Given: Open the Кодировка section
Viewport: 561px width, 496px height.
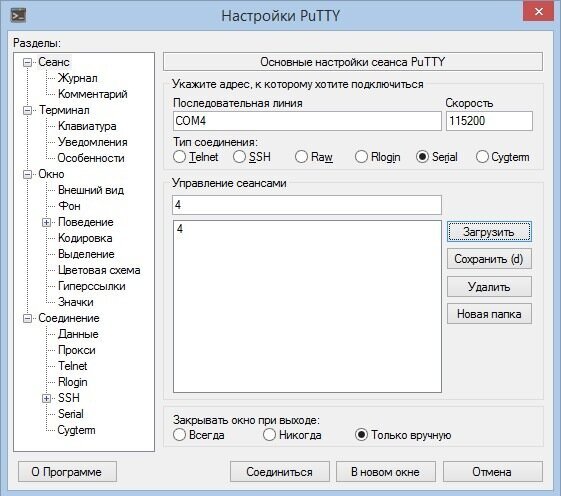Looking at the screenshot, I should (85, 238).
